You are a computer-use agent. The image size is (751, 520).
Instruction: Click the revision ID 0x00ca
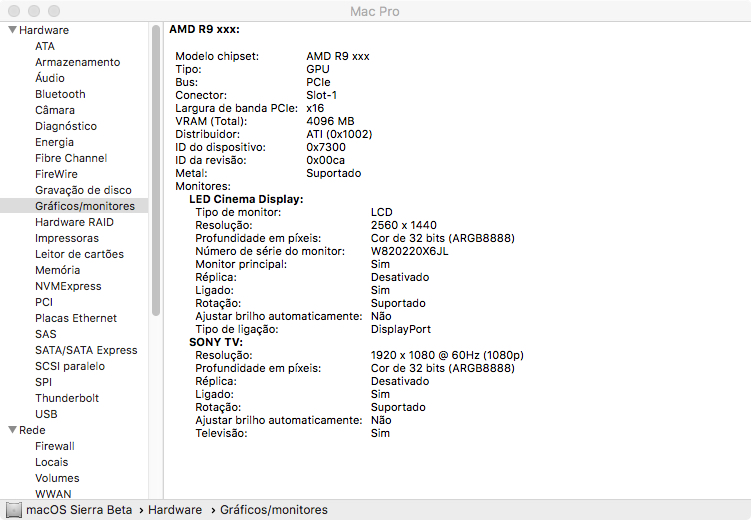[326, 160]
